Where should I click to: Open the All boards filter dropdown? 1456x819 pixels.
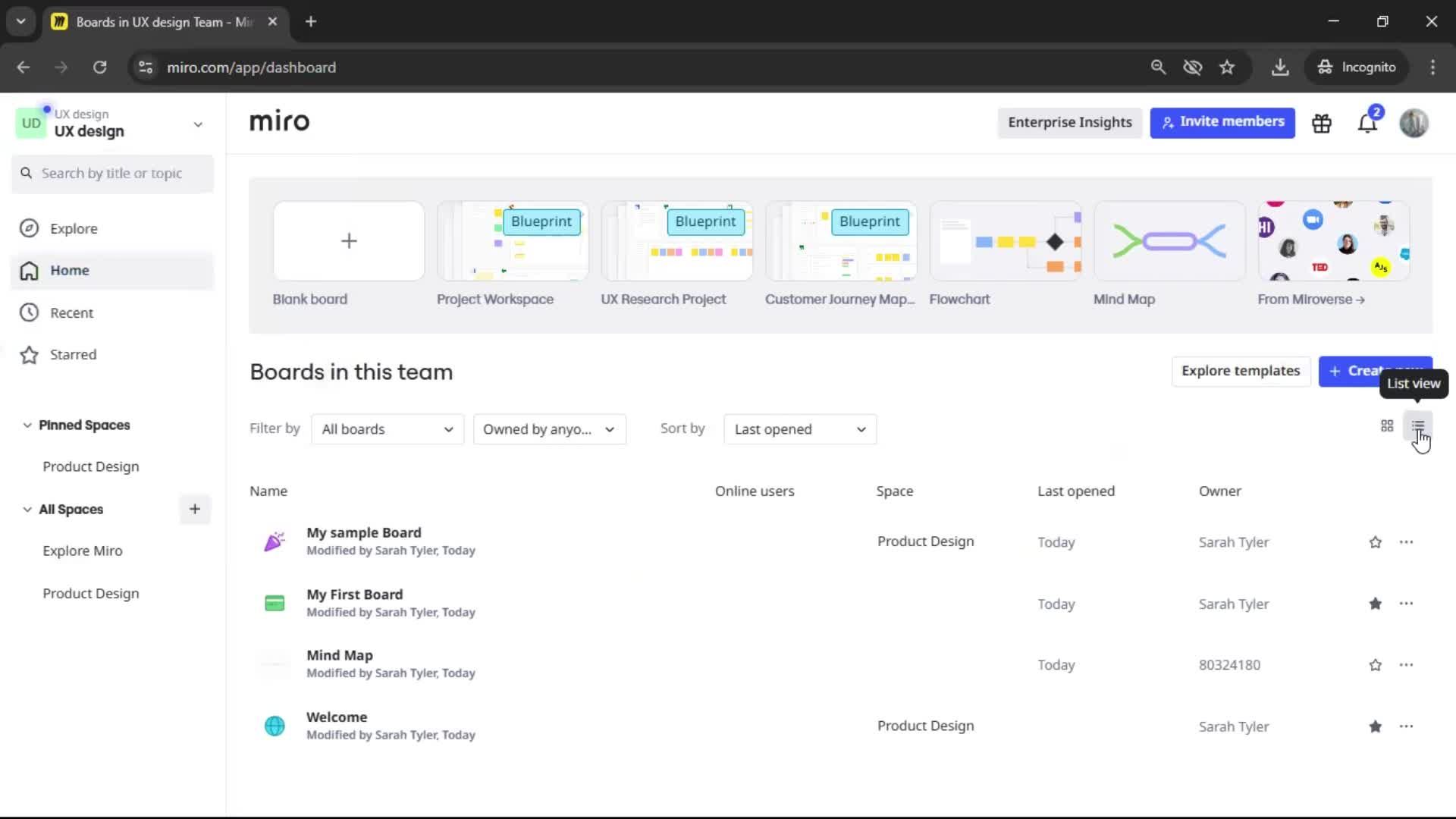coord(388,429)
